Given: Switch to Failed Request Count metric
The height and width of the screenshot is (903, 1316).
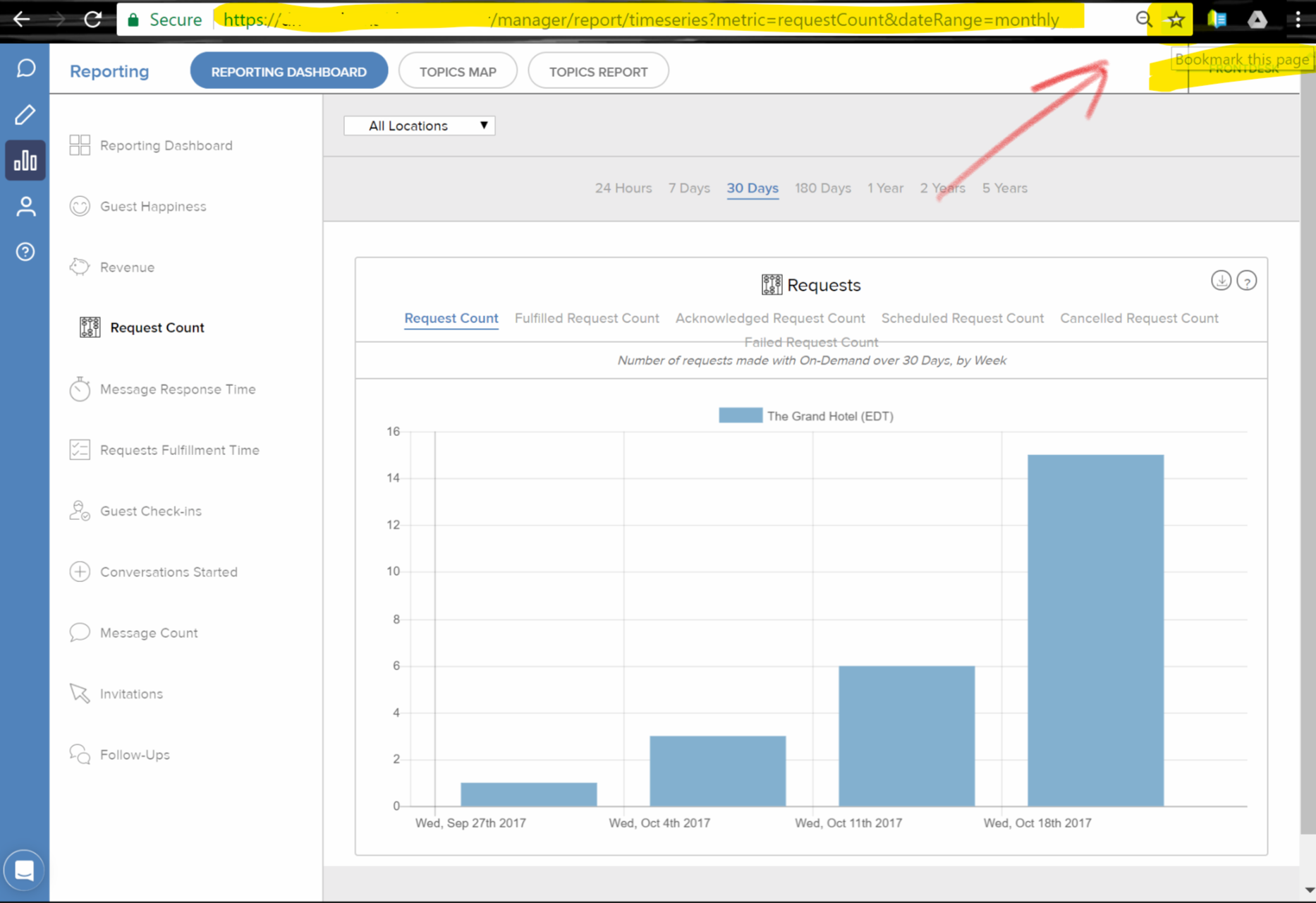Looking at the screenshot, I should (811, 342).
